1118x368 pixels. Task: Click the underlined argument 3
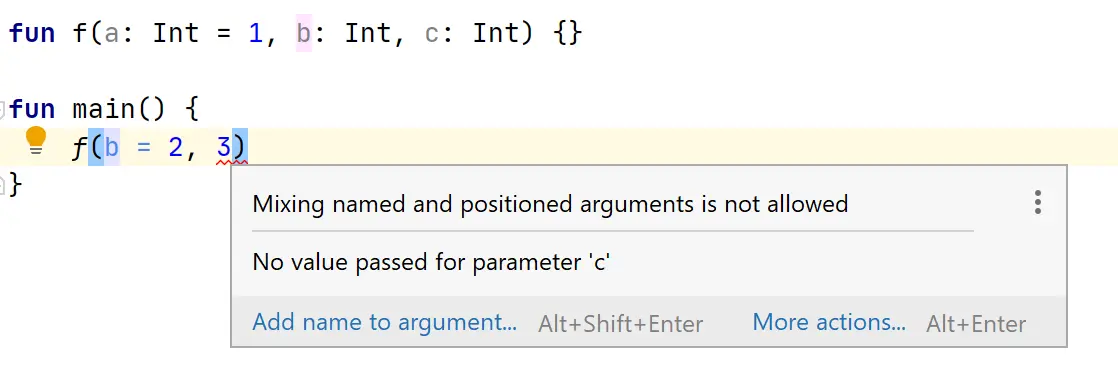click(x=224, y=148)
